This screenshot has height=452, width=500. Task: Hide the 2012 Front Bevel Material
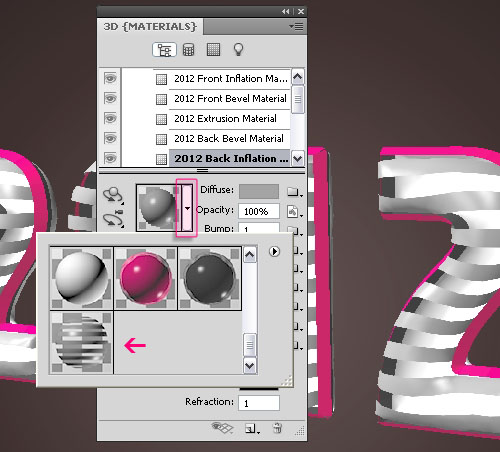click(x=110, y=99)
